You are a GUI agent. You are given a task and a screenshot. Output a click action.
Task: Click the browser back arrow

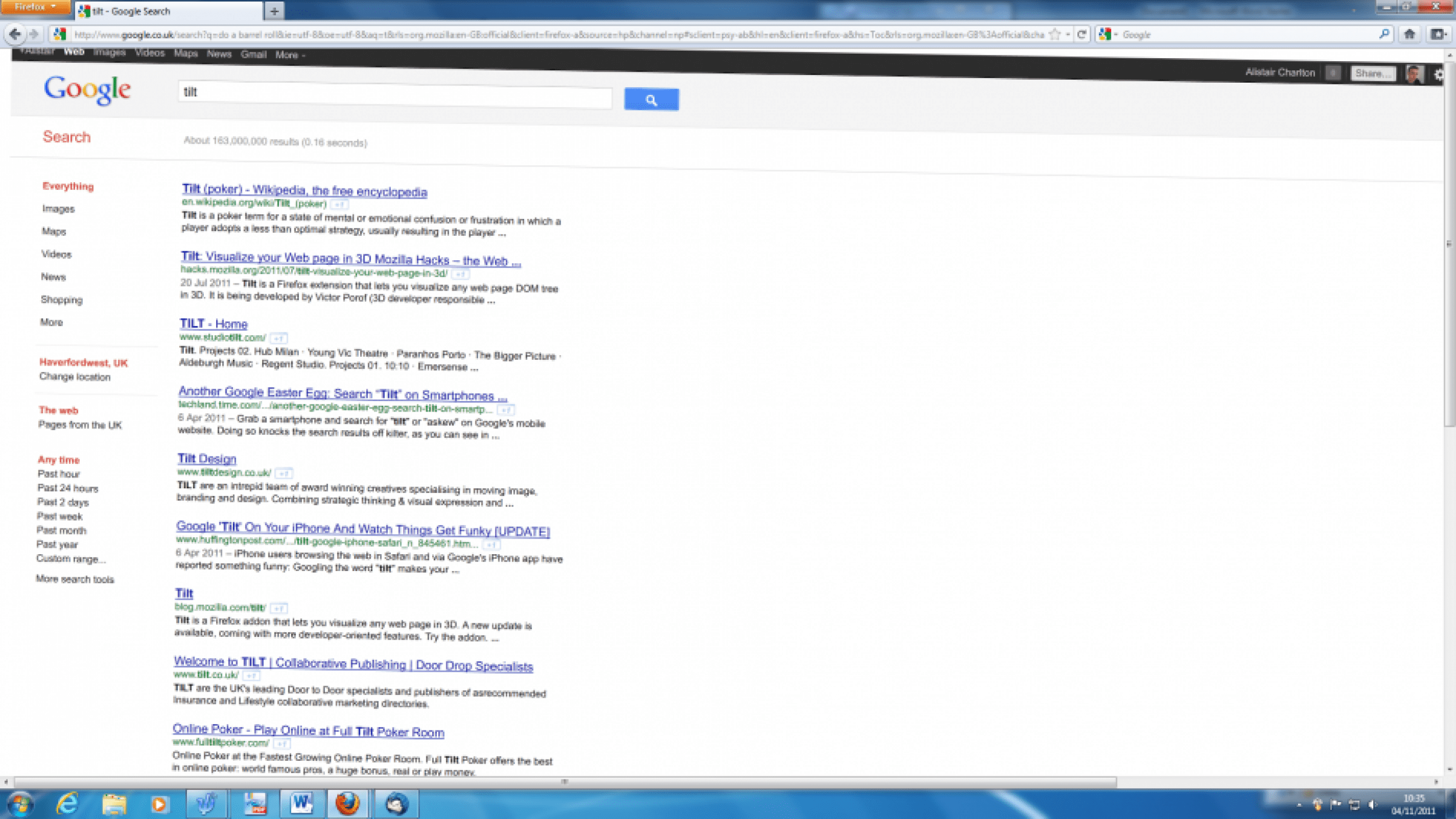(15, 34)
